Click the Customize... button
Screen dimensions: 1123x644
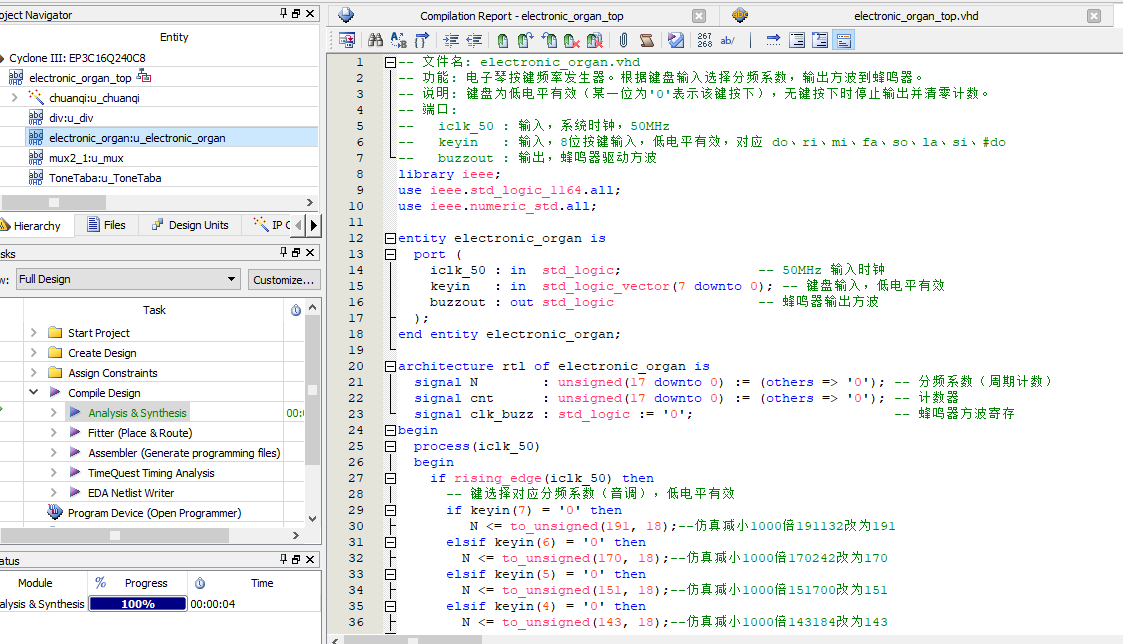[284, 279]
